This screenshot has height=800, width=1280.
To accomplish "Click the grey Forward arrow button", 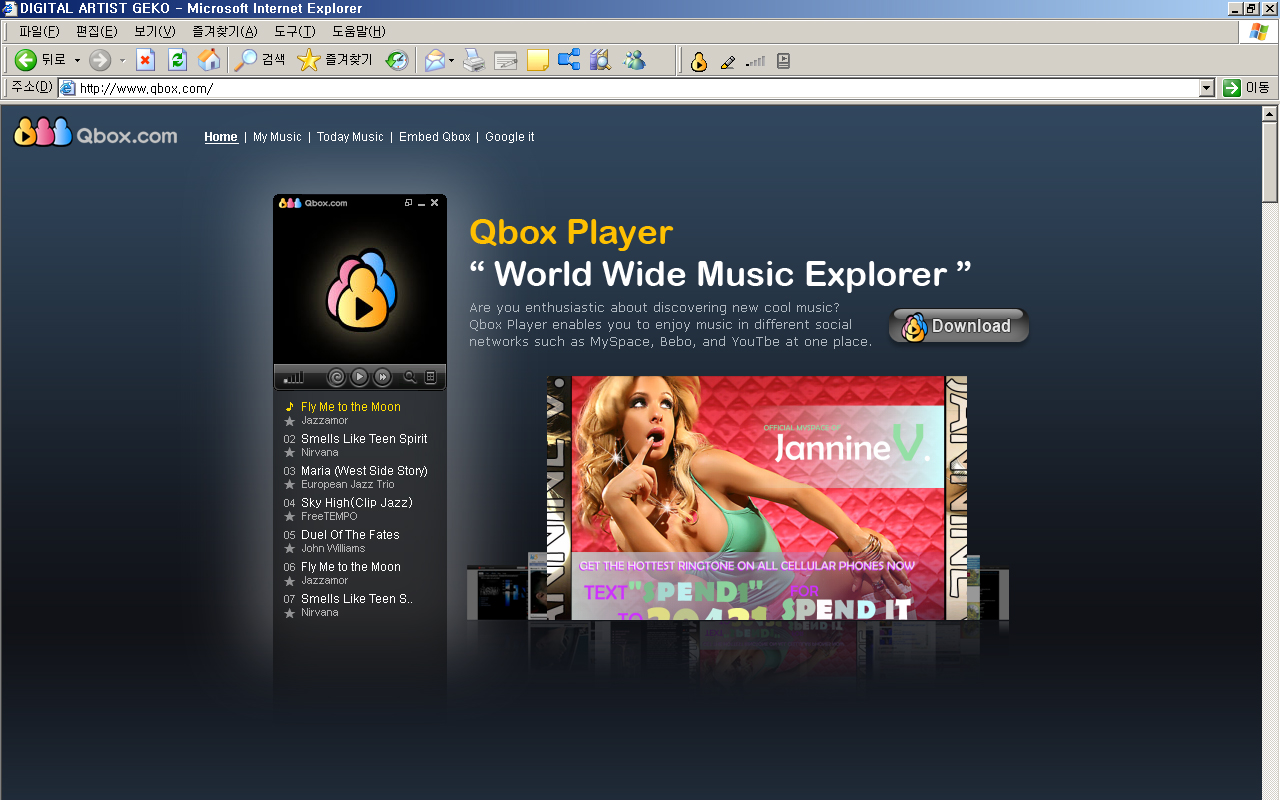I will 100,60.
